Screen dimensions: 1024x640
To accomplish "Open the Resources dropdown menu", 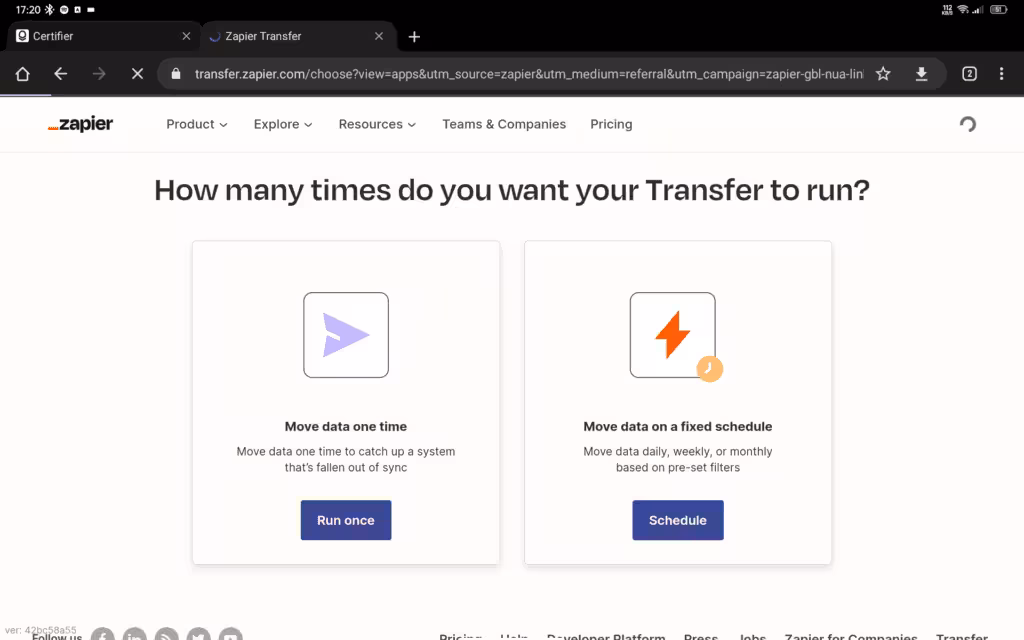I will tap(377, 124).
